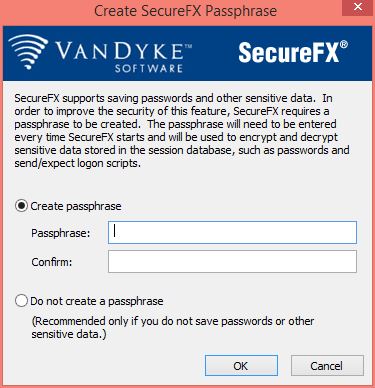
Task: Click the registered trademark symbol beside SecureFX
Action: 344,45
